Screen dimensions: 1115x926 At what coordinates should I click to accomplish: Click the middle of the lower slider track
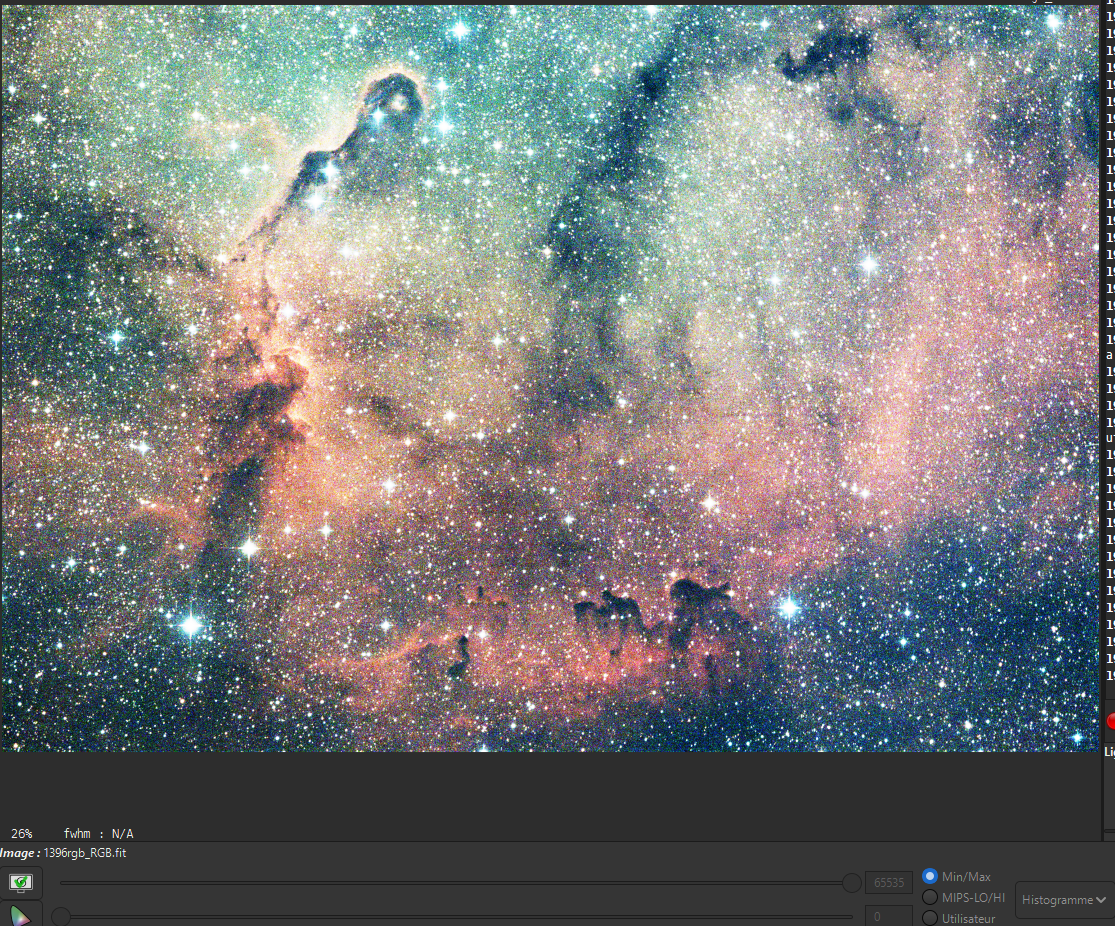coord(456,916)
